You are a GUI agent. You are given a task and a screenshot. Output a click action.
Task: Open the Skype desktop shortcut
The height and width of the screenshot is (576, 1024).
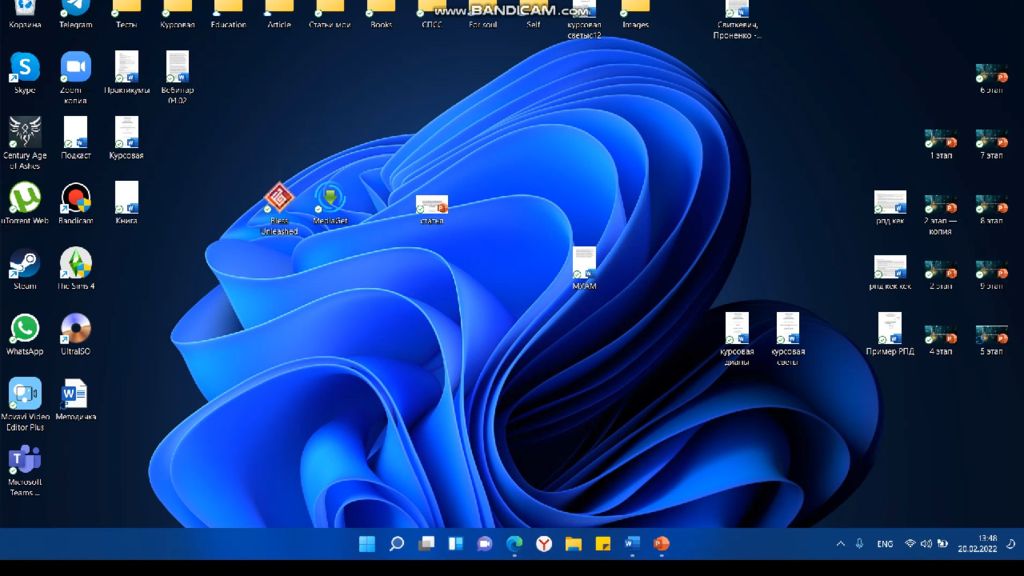pos(24,69)
